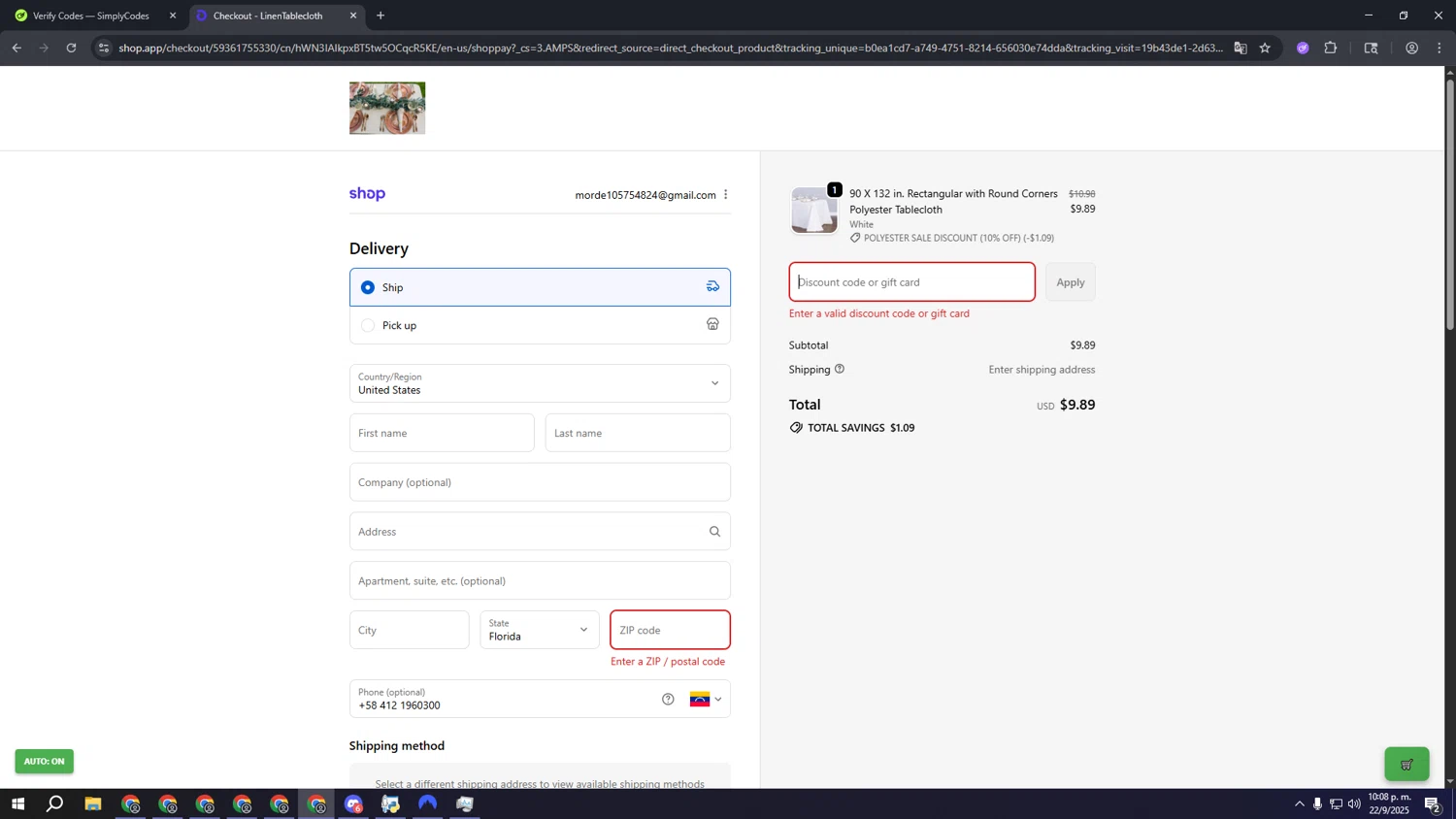Click the First name field
1456x819 pixels.
click(x=442, y=433)
